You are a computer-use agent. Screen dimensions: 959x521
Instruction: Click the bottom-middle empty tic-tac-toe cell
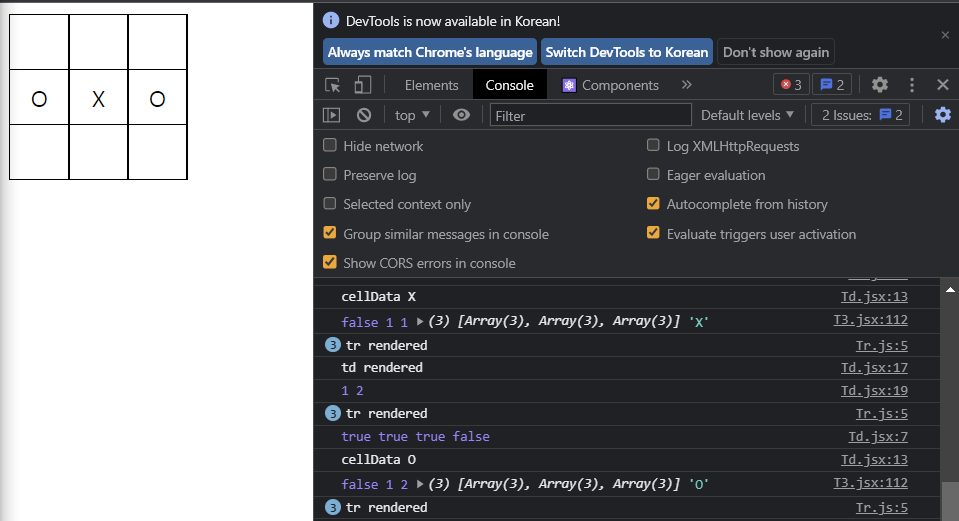coord(98,152)
